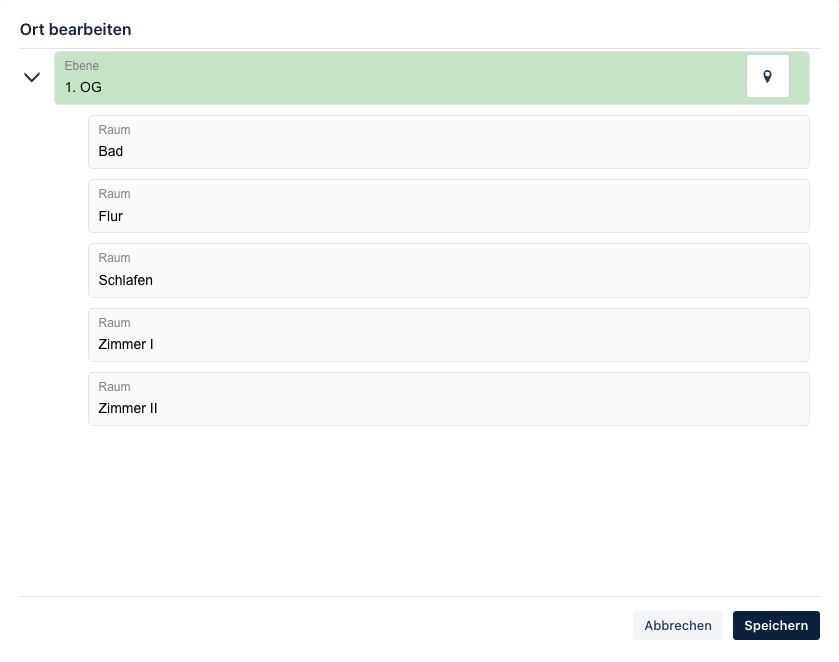Click the 'Ebene' label in the green row
The height and width of the screenshot is (662, 839).
(81, 66)
